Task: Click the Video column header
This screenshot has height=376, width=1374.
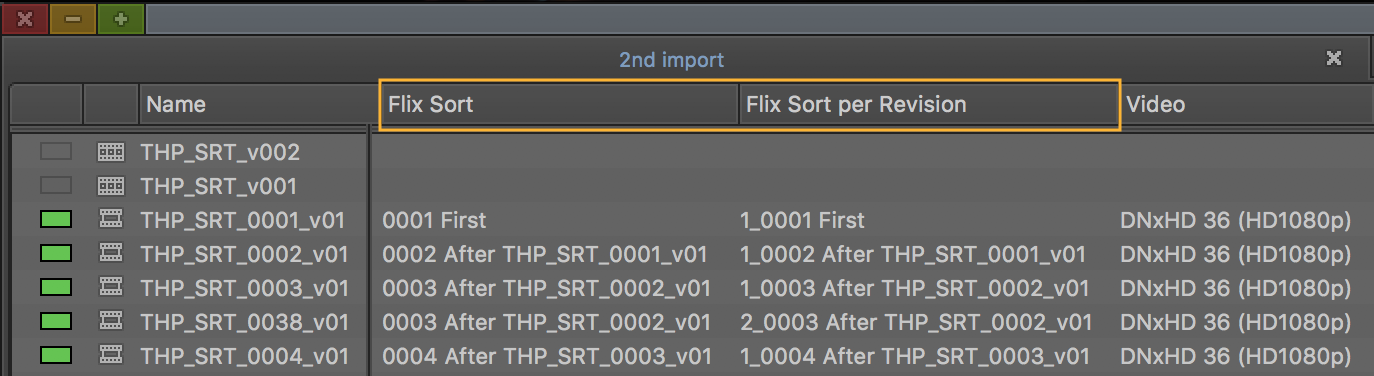Action: [1246, 104]
